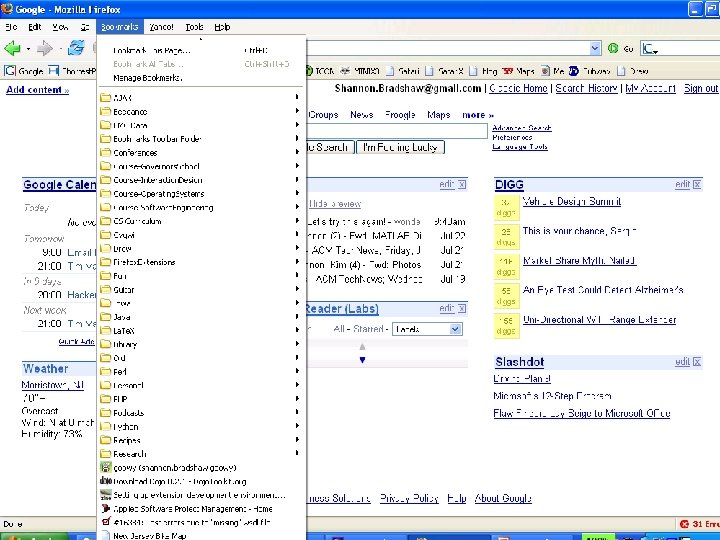
Task: Click the green Go button icon
Action: tap(613, 48)
